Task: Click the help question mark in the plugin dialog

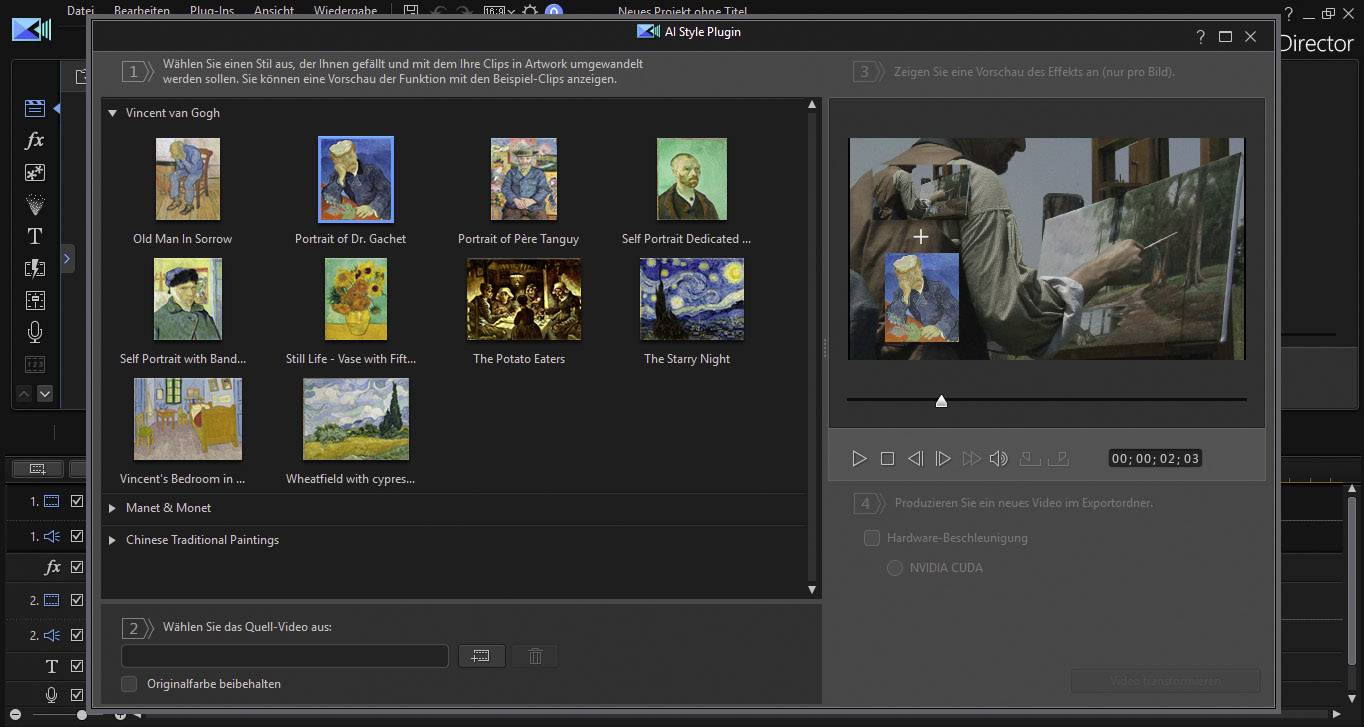Action: click(1199, 36)
